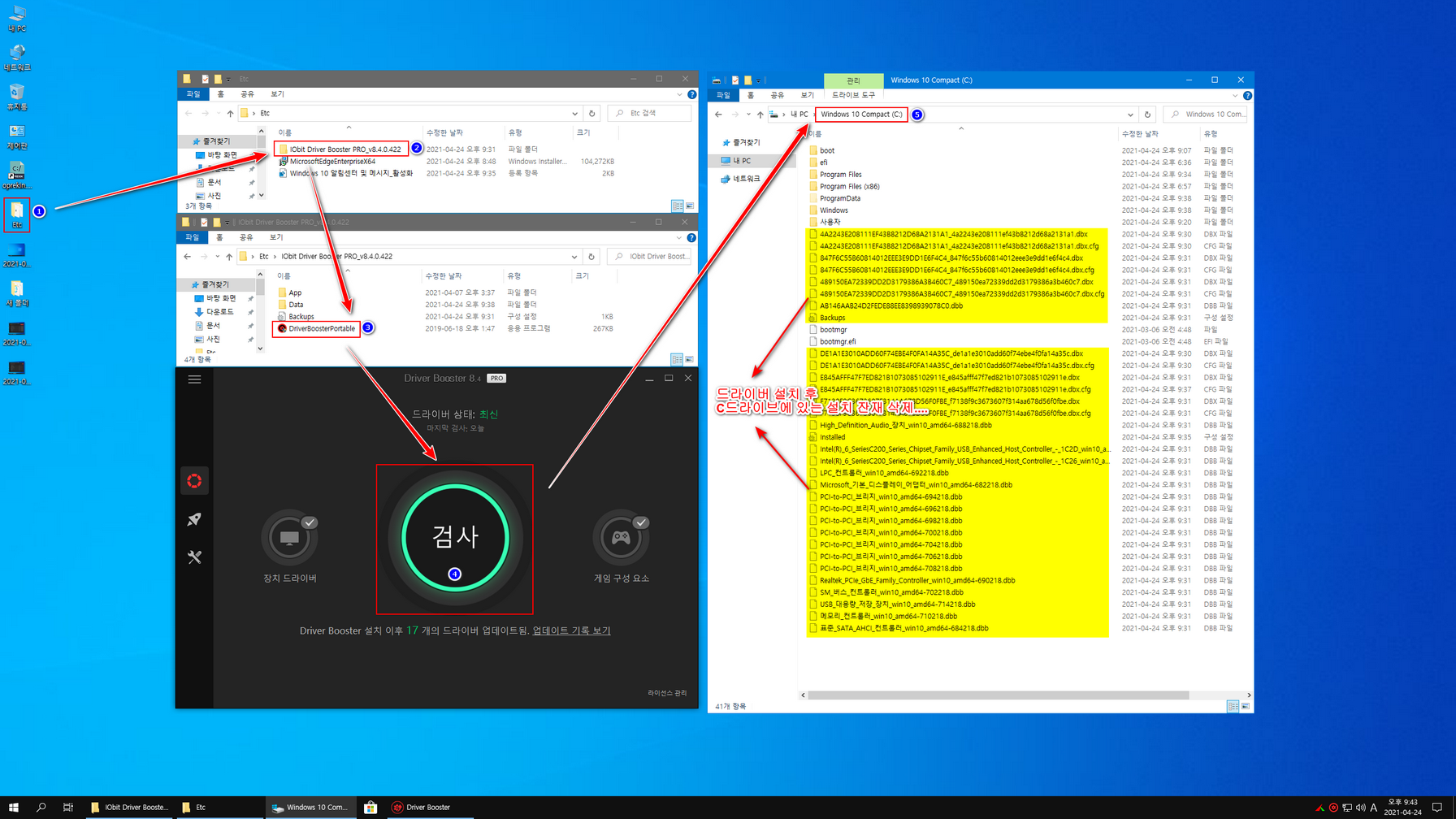Sort by 수정한 날짜 column in C: window
Viewport: 1456px width, 819px height.
(x=1140, y=133)
